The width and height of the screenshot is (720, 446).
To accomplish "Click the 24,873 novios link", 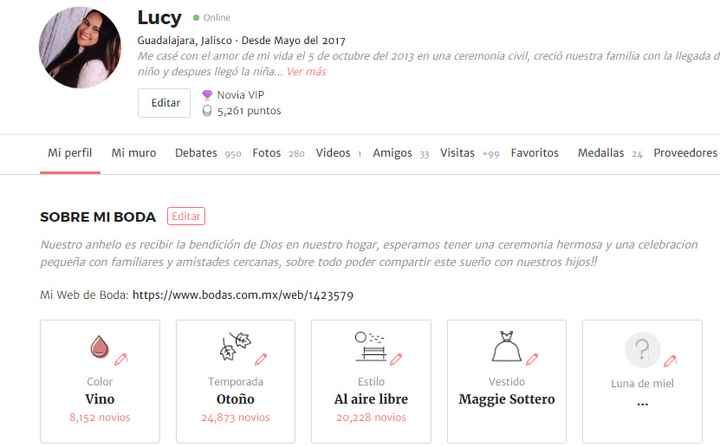I will (x=235, y=418).
